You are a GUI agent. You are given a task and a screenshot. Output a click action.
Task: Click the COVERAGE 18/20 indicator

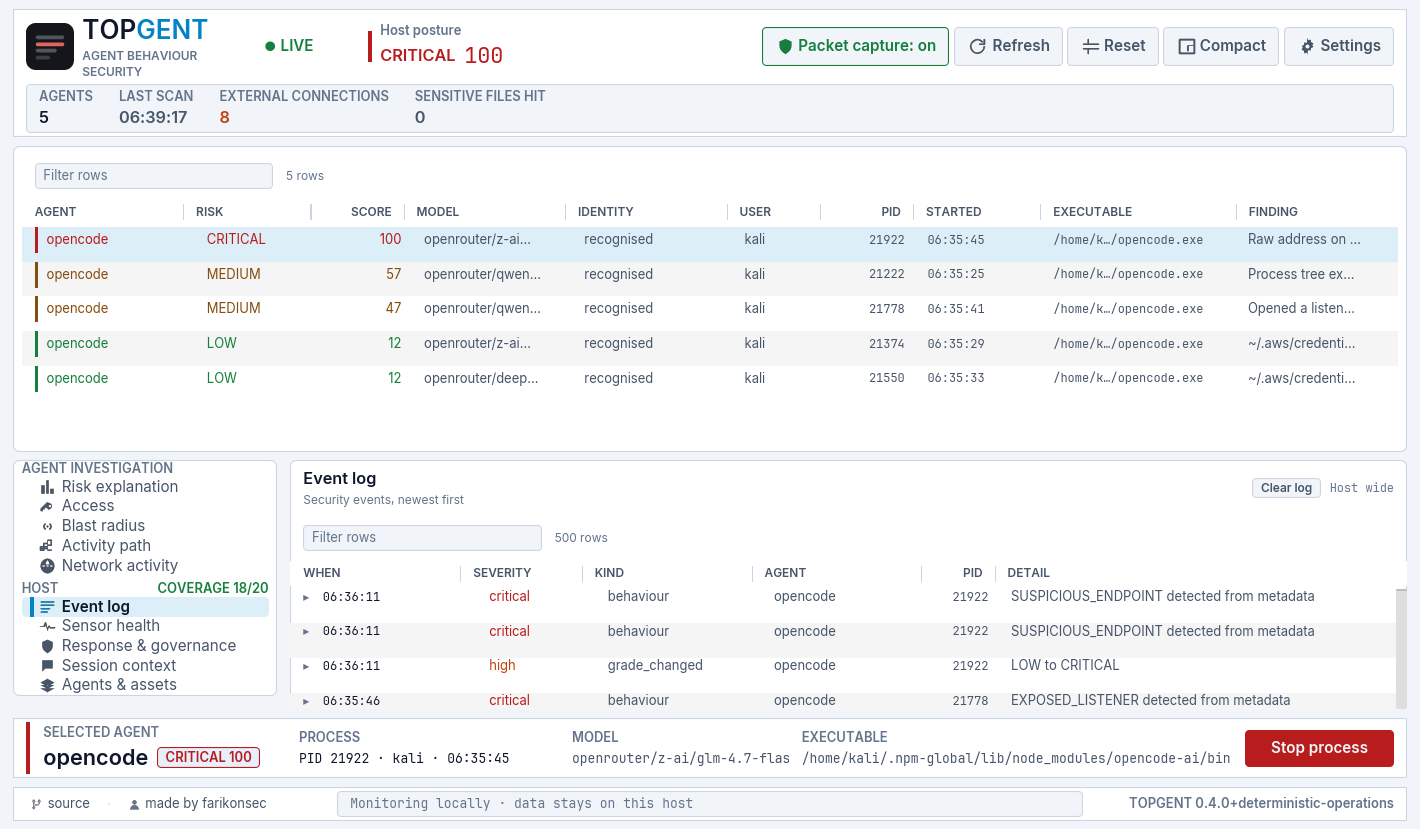pos(213,588)
